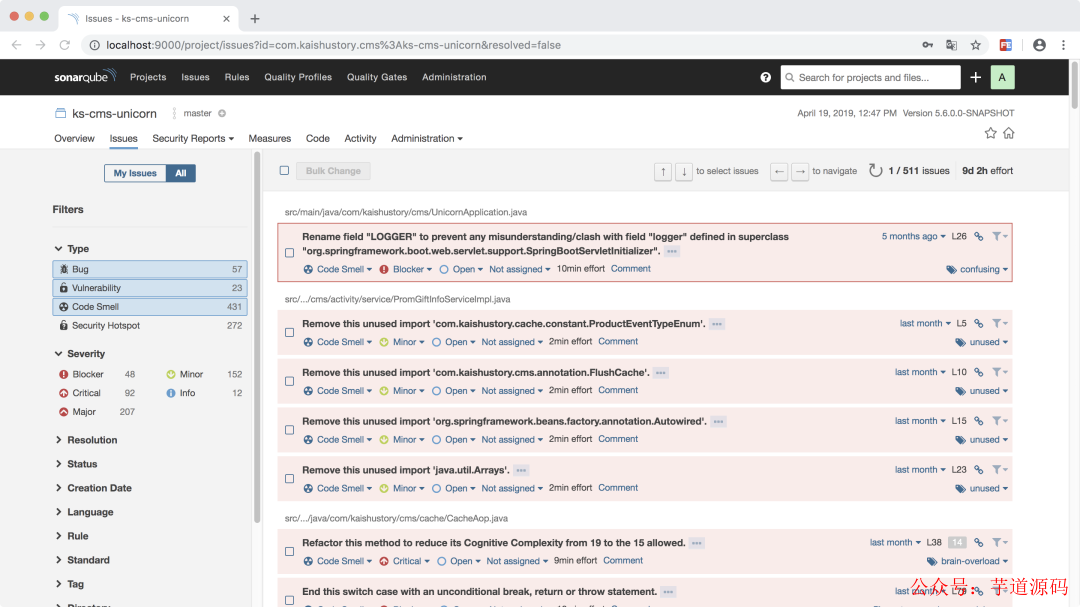Screen dimensions: 1080x607
Task: Click the '...' rule details on LOGGER issue
Action: [672, 251]
